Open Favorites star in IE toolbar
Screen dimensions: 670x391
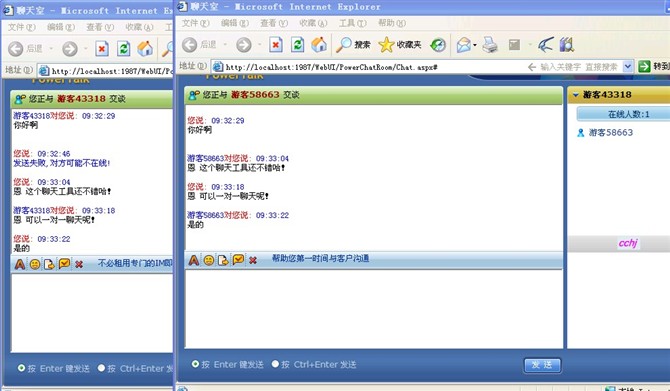point(400,44)
